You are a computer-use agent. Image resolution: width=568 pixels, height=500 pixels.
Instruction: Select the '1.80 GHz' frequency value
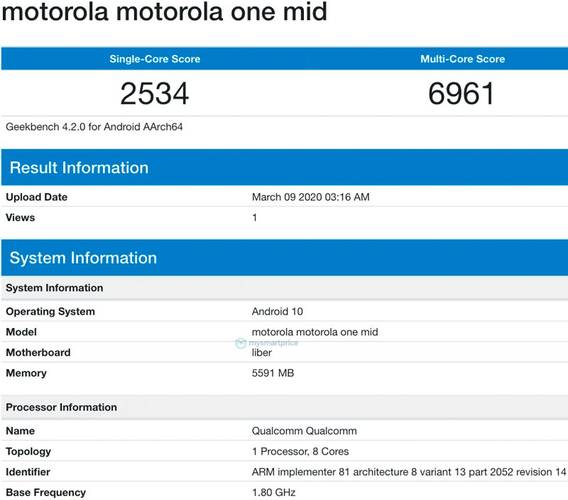tap(273, 493)
